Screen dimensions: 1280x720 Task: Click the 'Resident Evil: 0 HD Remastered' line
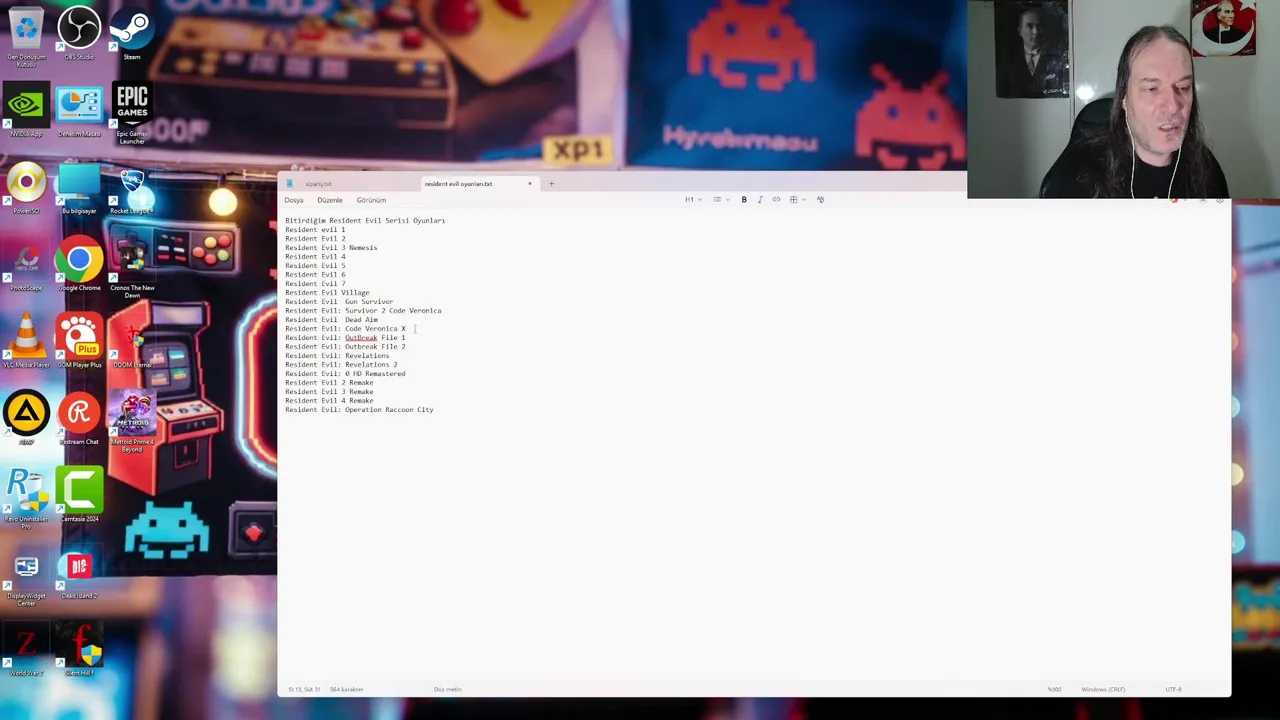(345, 374)
